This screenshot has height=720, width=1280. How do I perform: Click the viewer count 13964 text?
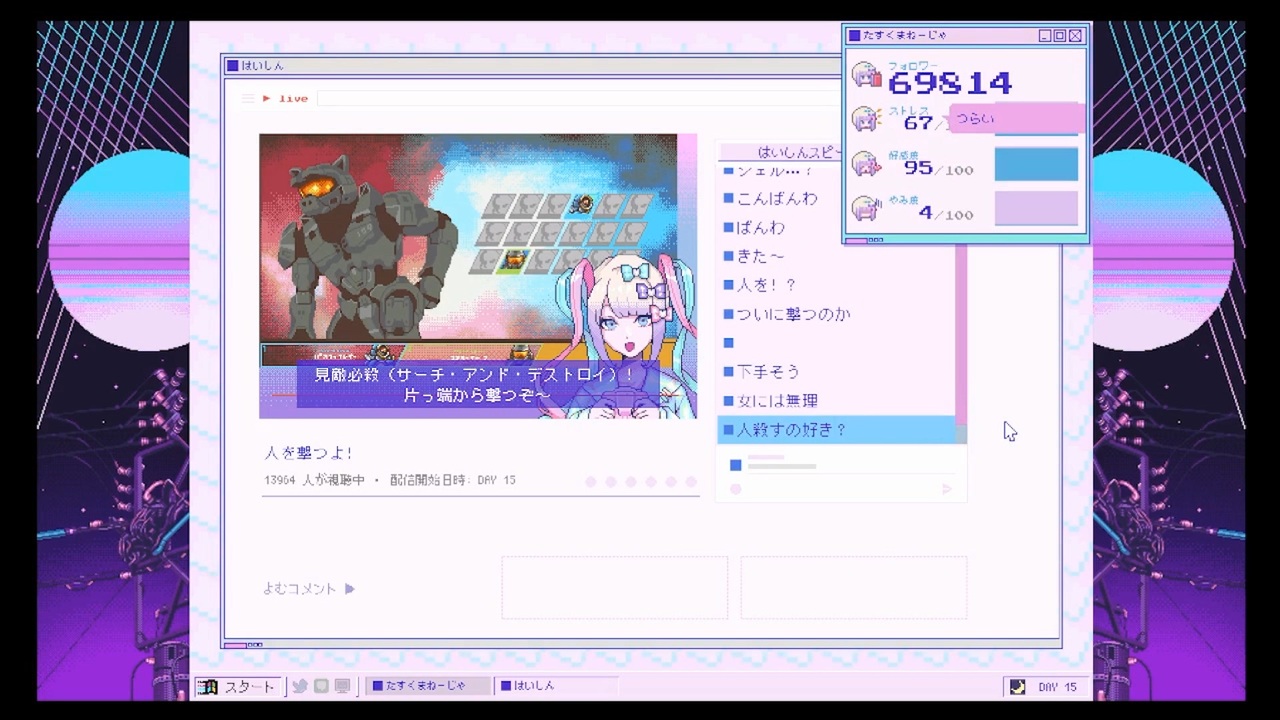(314, 480)
